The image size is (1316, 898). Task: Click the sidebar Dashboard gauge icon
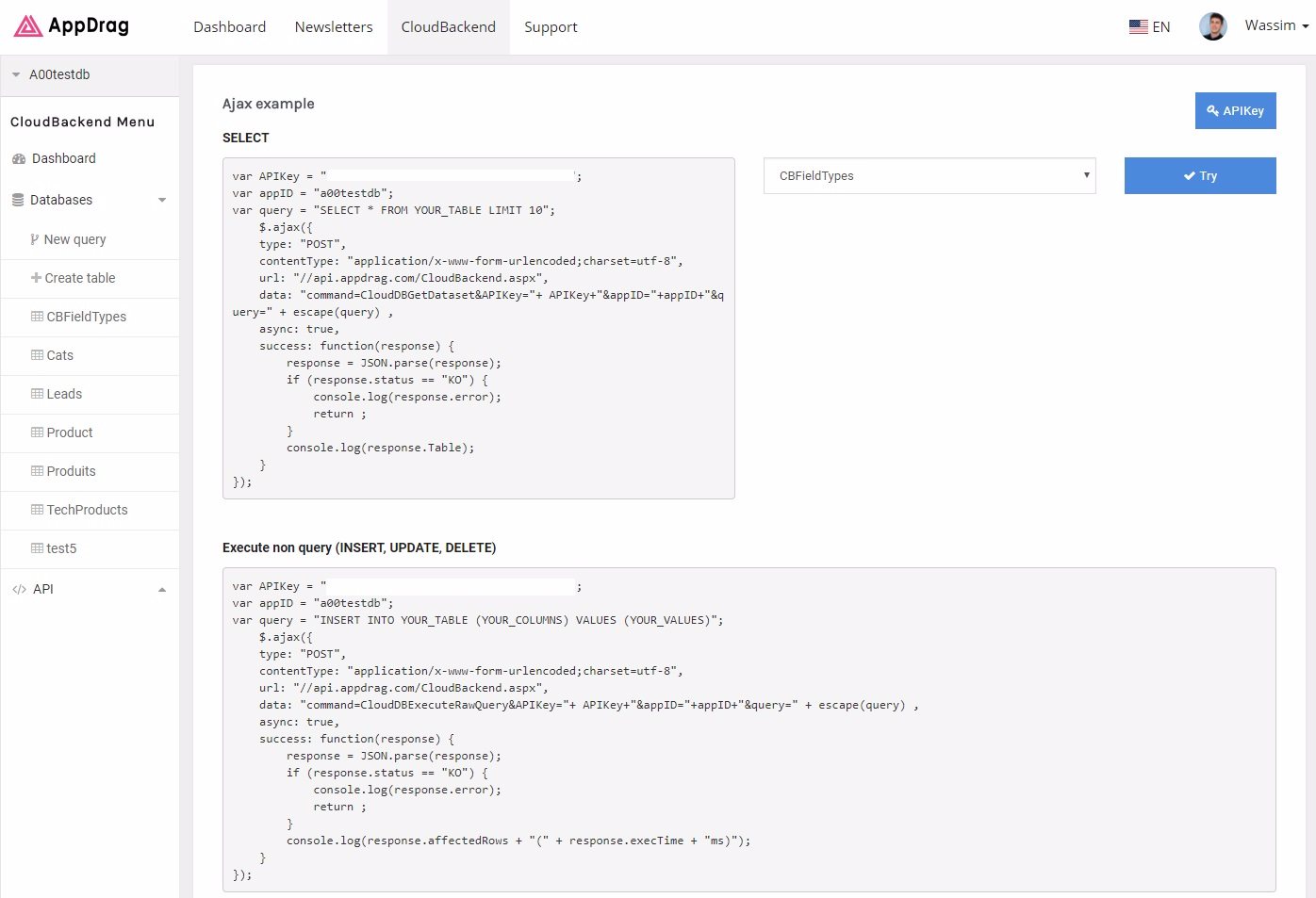tap(19, 159)
